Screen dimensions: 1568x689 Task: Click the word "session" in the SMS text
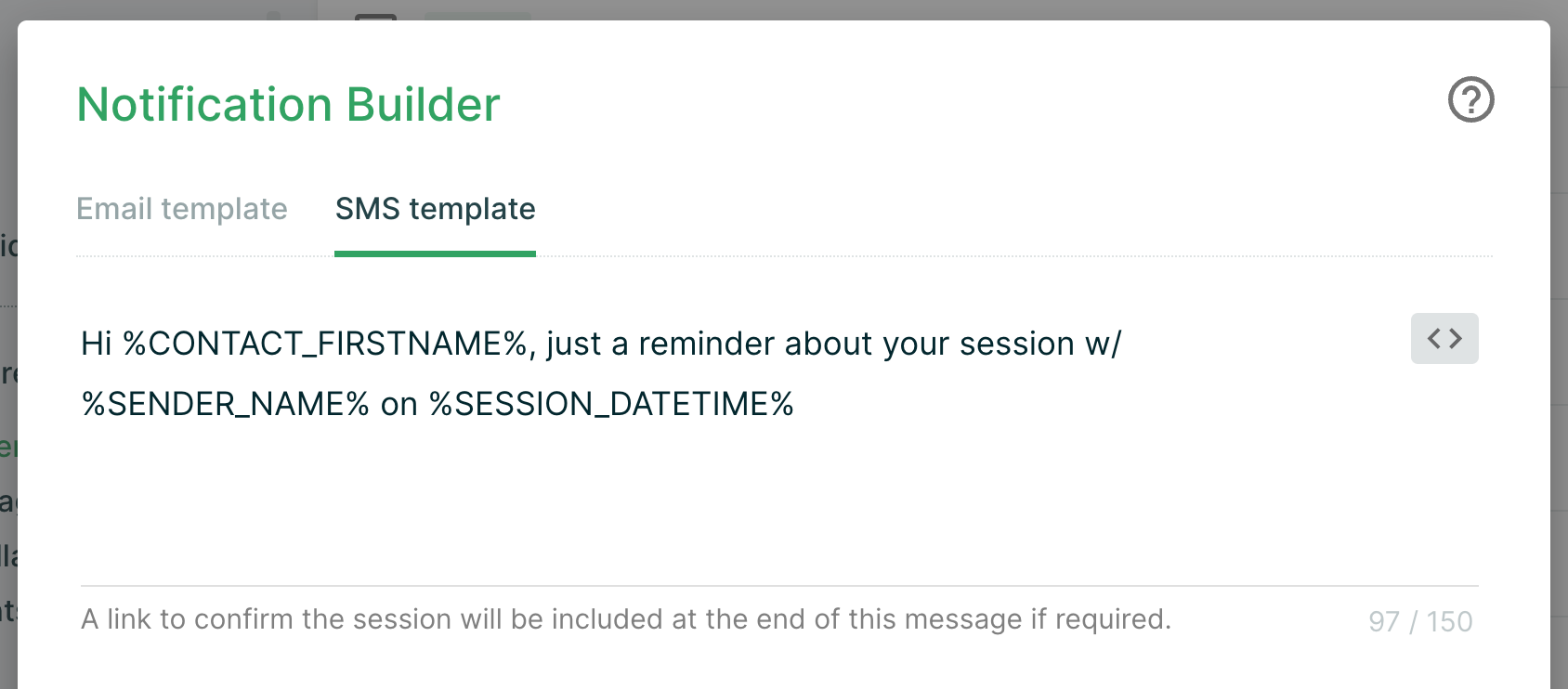point(1016,344)
